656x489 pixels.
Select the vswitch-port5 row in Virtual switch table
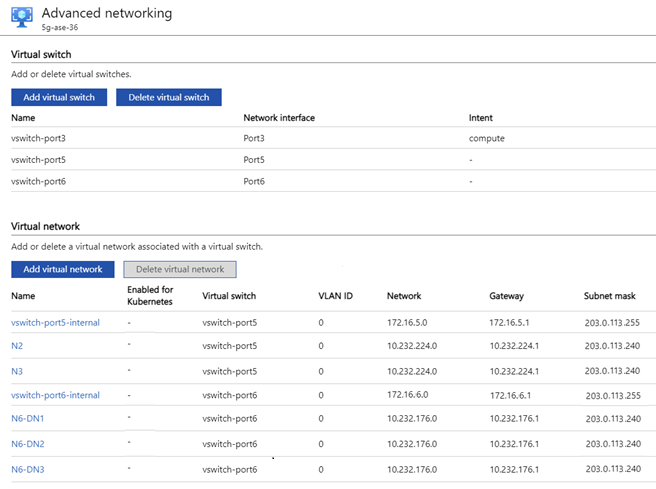pos(38,160)
